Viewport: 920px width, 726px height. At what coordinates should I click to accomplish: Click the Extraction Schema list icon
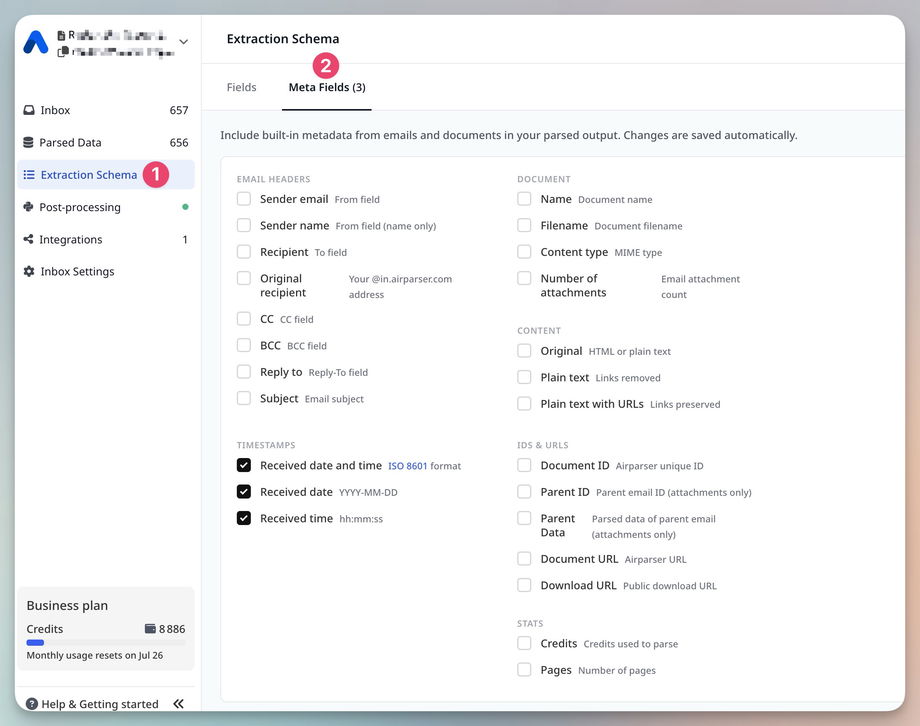point(29,174)
